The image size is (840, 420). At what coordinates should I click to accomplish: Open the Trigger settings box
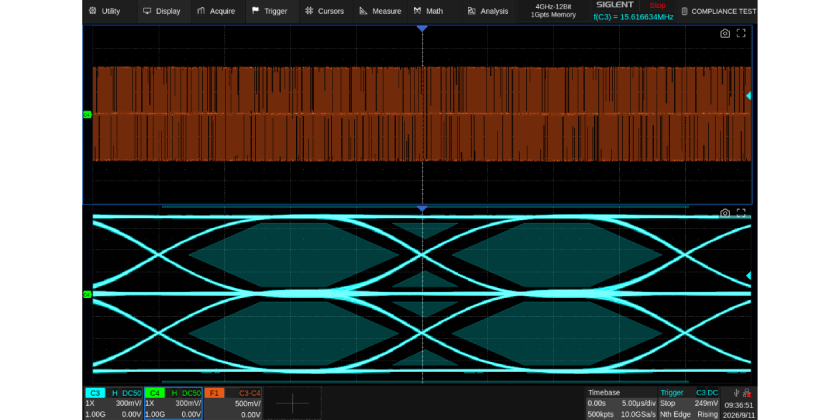pos(689,403)
